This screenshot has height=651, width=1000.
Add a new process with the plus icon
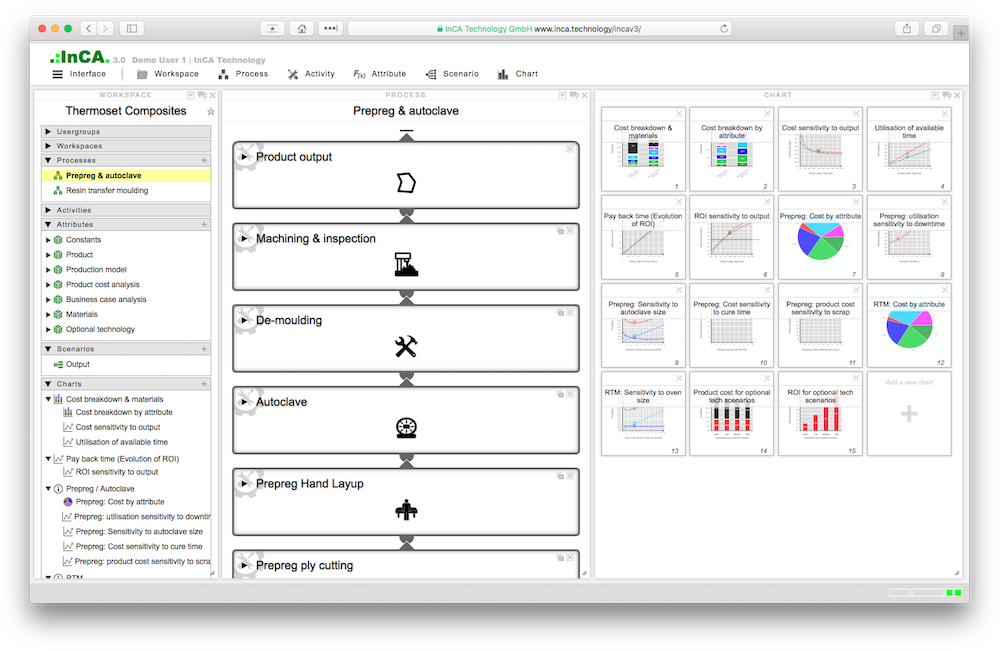(204, 160)
